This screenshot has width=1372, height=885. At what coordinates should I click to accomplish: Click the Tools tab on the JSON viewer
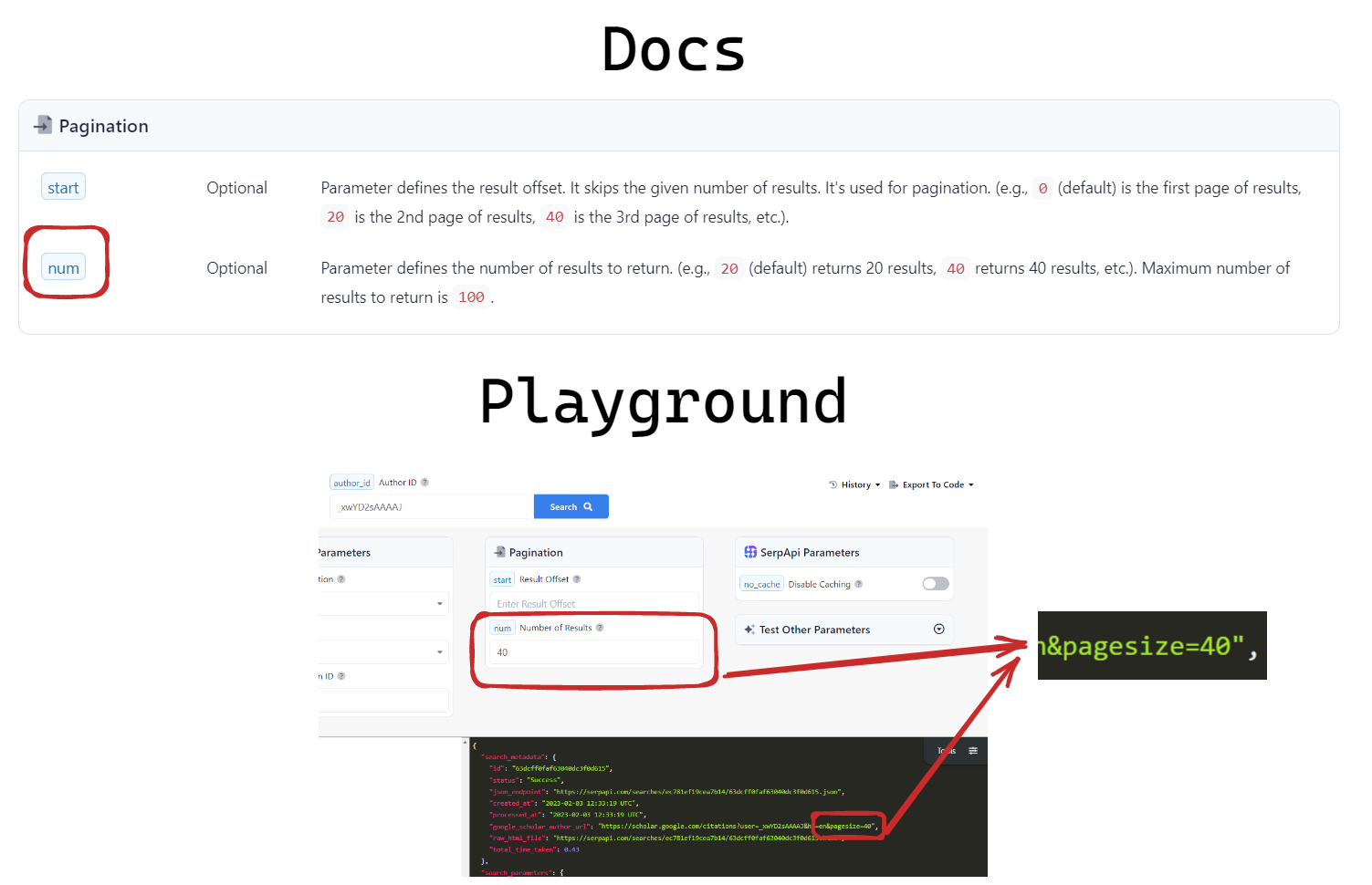[945, 750]
